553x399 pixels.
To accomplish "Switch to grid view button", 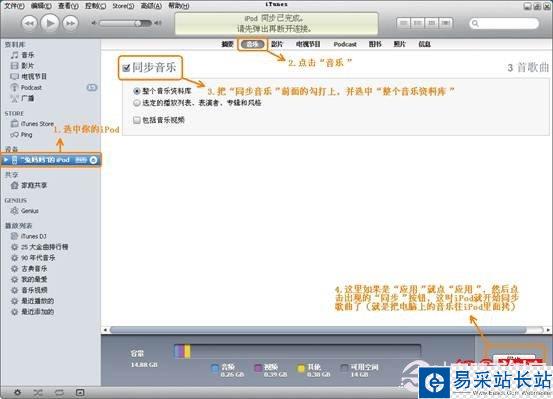I will [432, 23].
